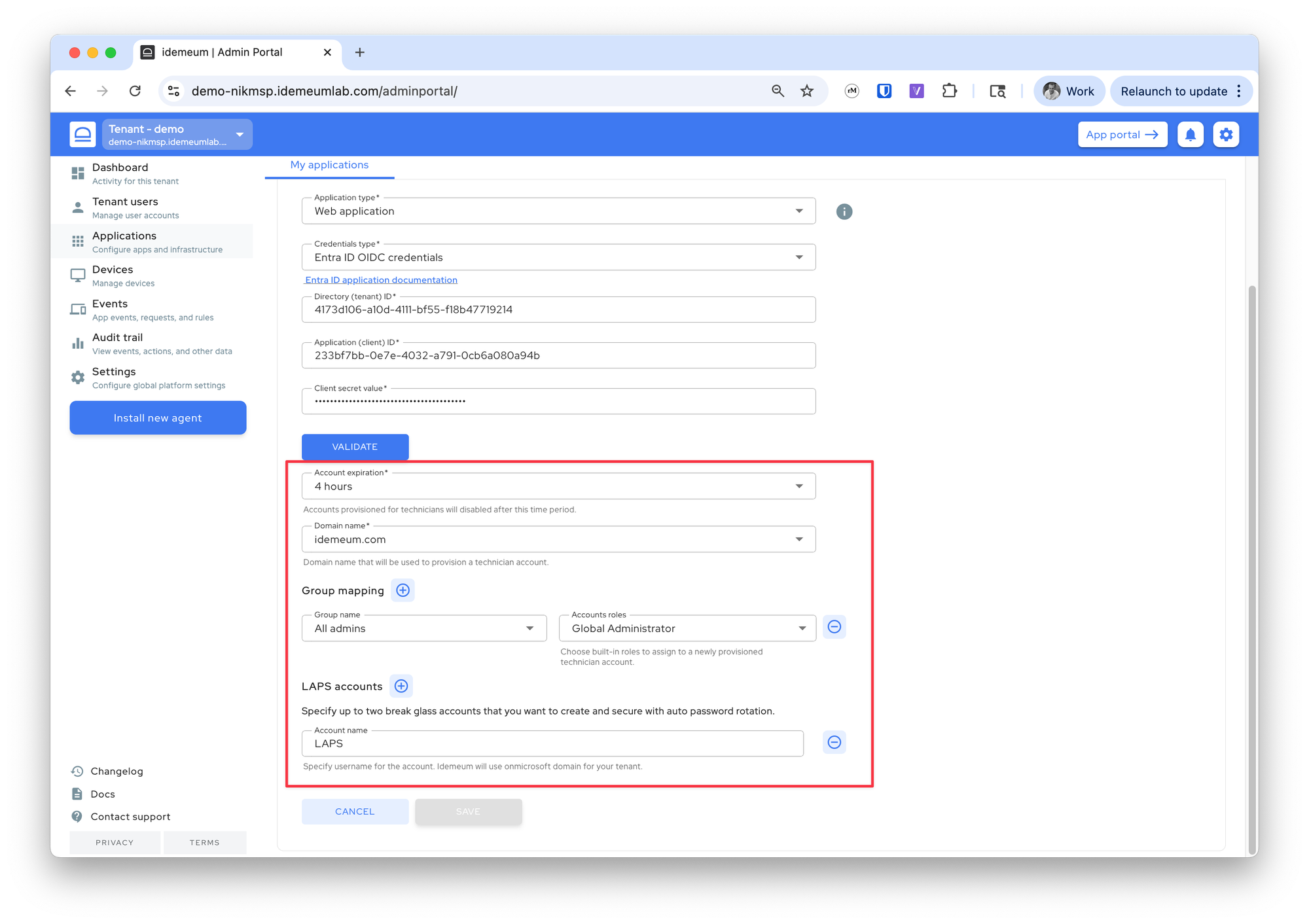1309x924 pixels.
Task: Select the My applications tab
Action: click(329, 165)
